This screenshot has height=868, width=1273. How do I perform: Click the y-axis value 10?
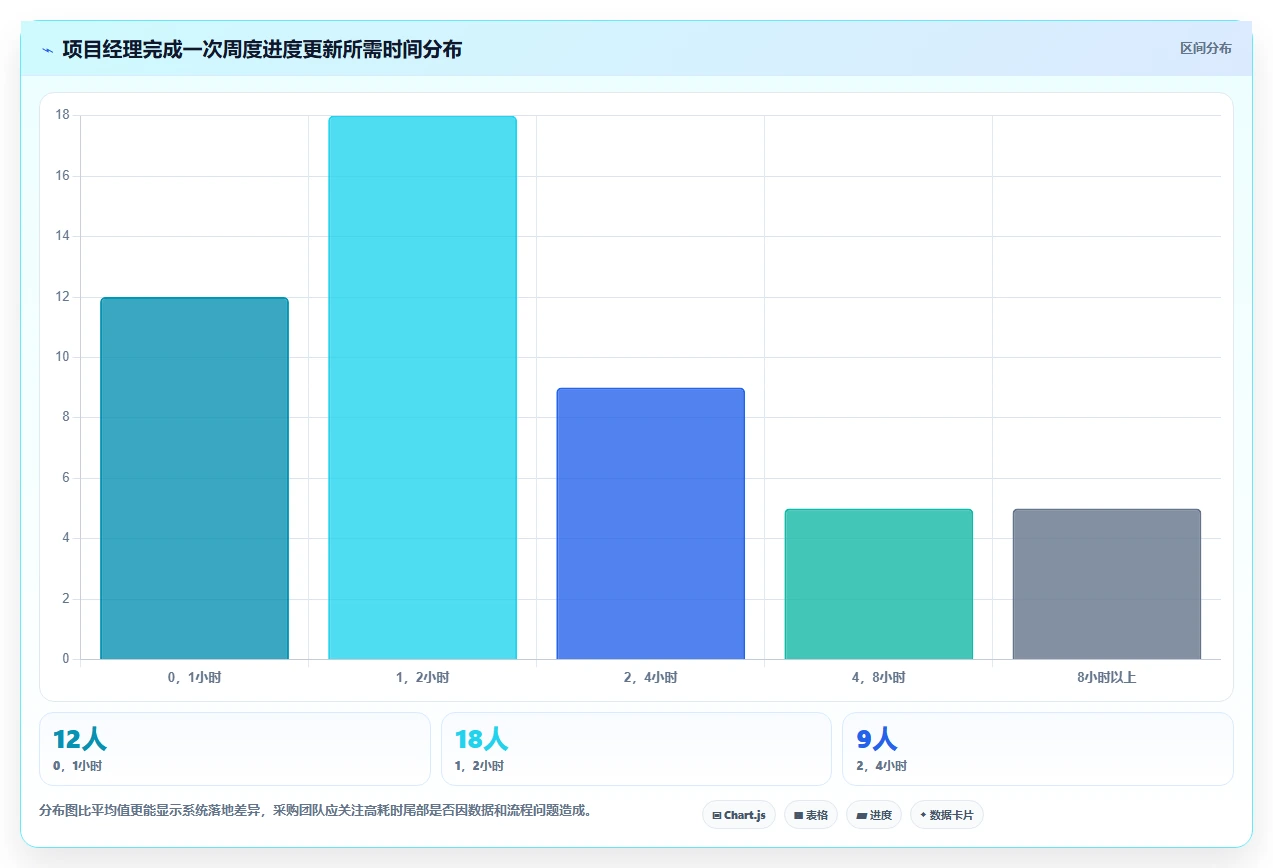click(x=63, y=357)
